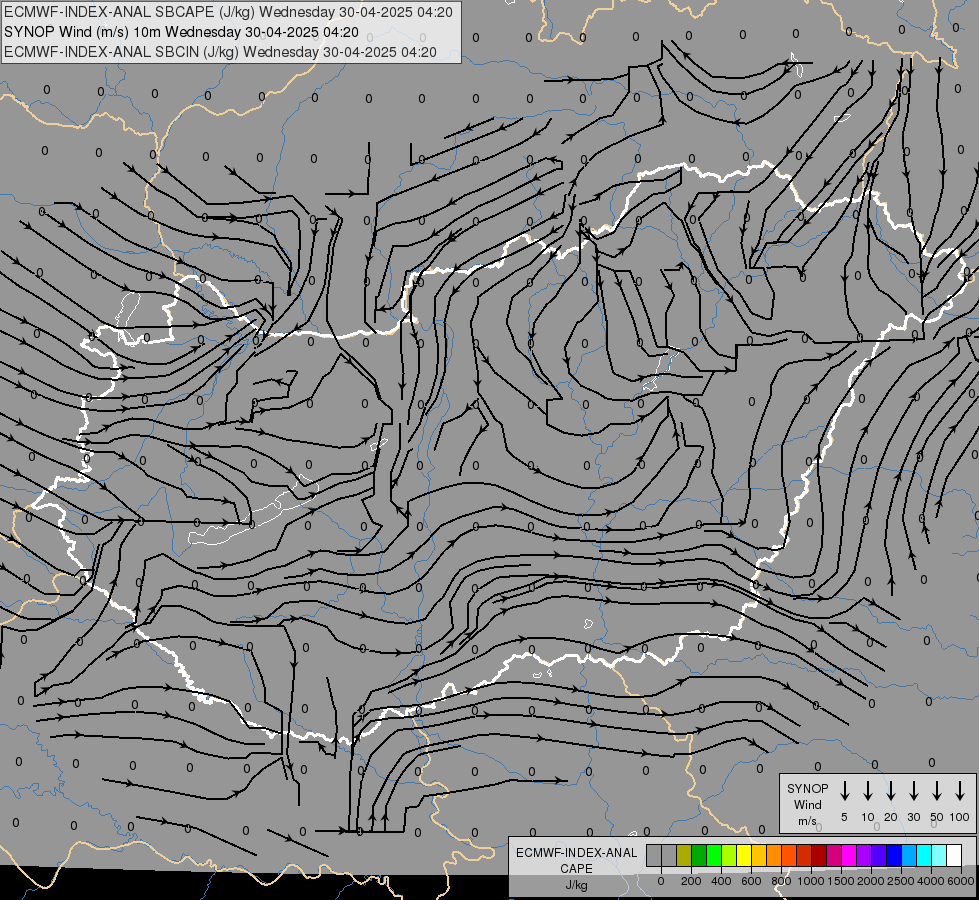The width and height of the screenshot is (979, 900).
Task: Select the dark red CAPE swatch right of 1000
Action: (819, 855)
